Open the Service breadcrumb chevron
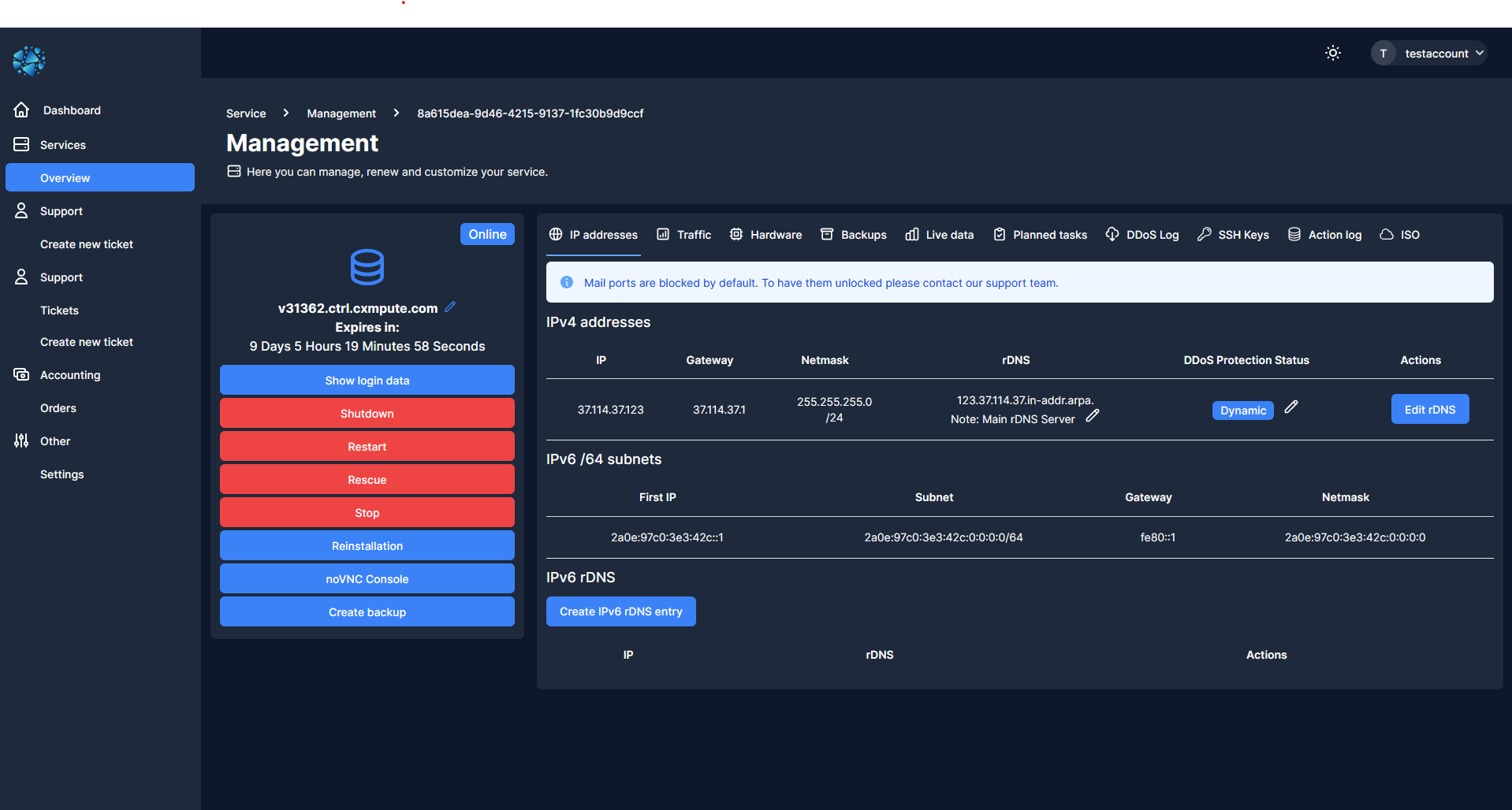Viewport: 1512px width, 810px height. (285, 113)
